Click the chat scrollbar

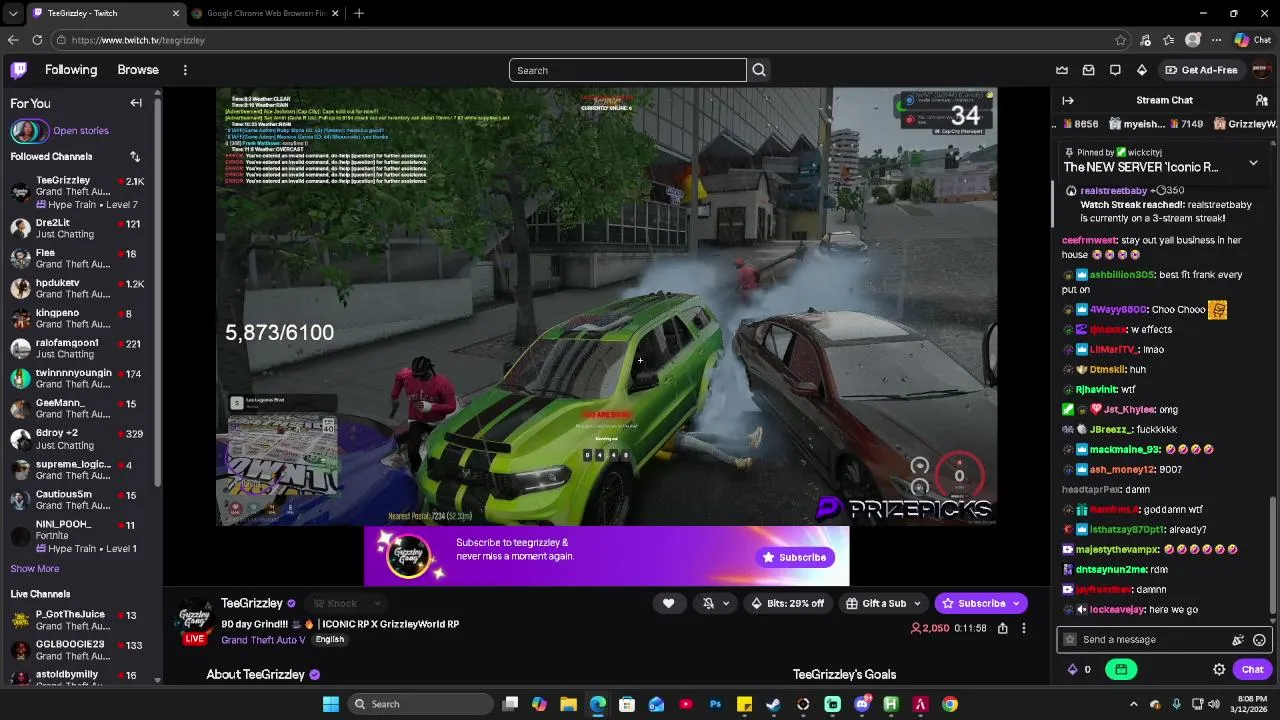click(1273, 553)
